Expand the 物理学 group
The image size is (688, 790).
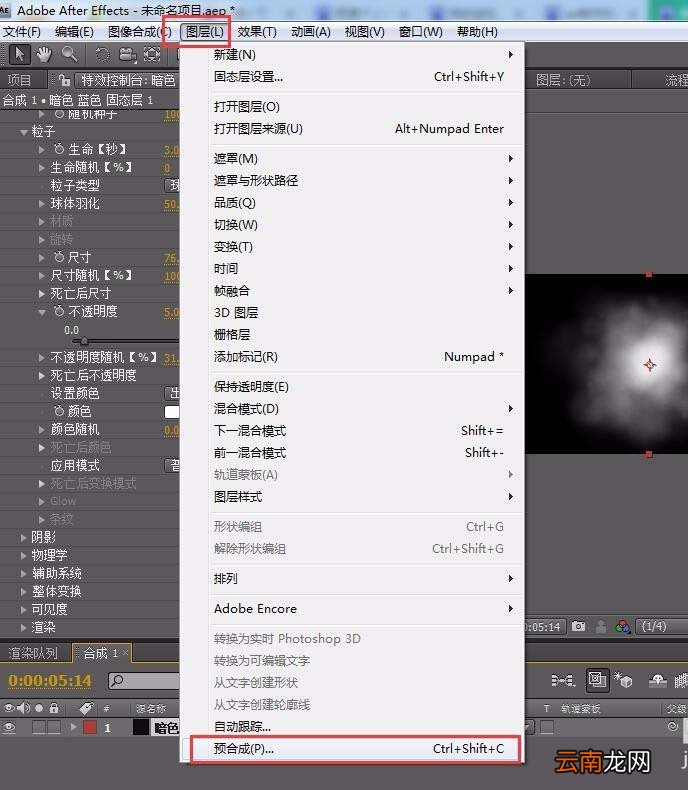(x=23, y=556)
